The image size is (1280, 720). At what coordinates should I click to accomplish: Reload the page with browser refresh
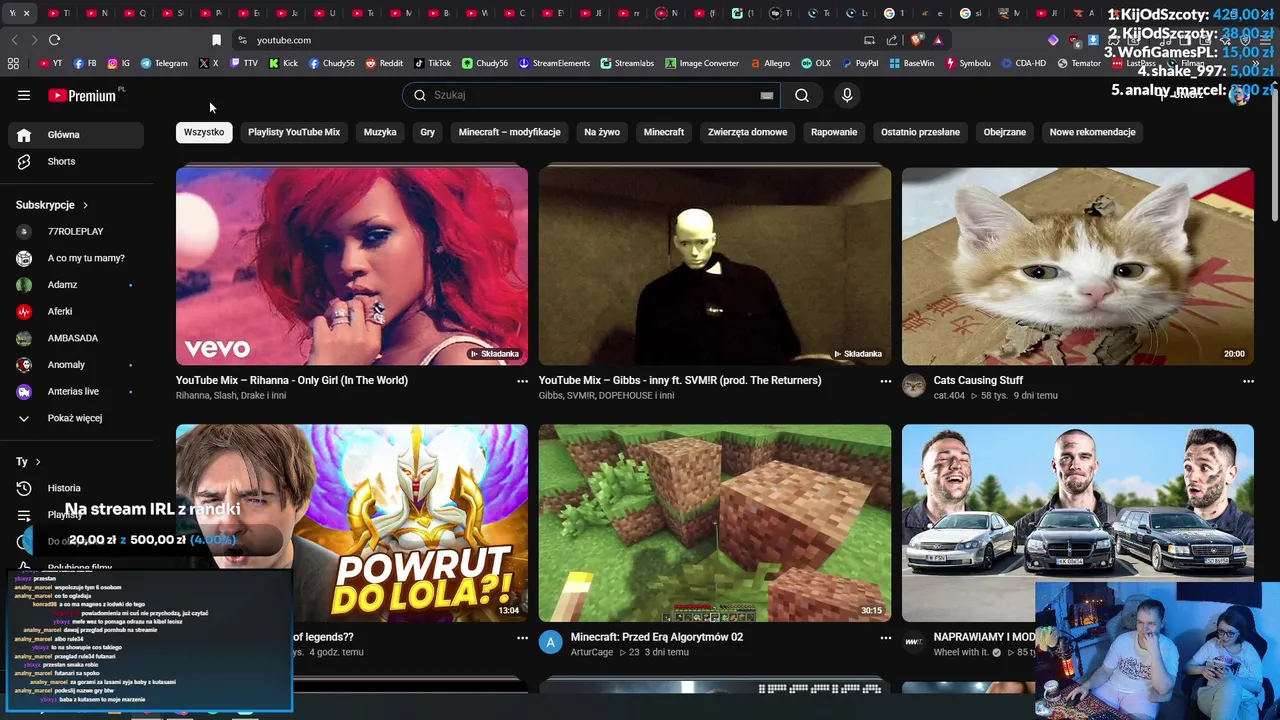(54, 40)
